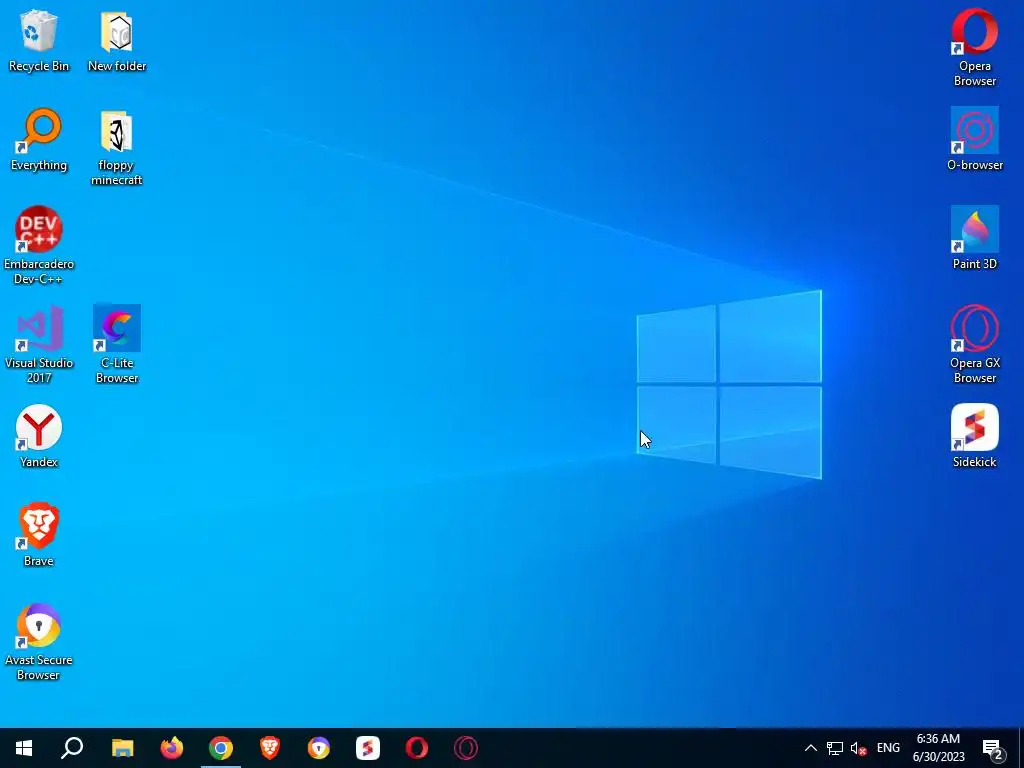This screenshot has width=1024, height=768.
Task: Select the Brave desktop shortcut
Action: pos(39,535)
